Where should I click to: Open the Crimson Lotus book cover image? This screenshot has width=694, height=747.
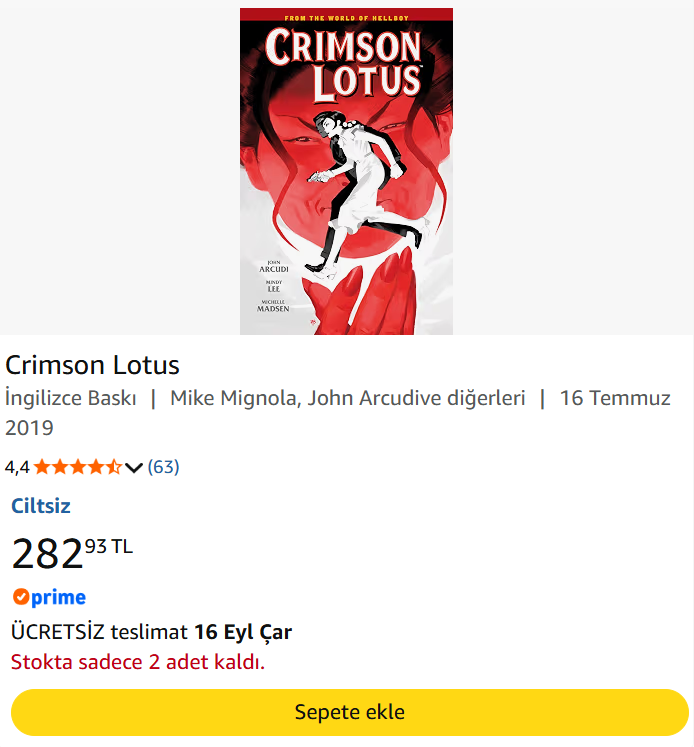tap(346, 171)
